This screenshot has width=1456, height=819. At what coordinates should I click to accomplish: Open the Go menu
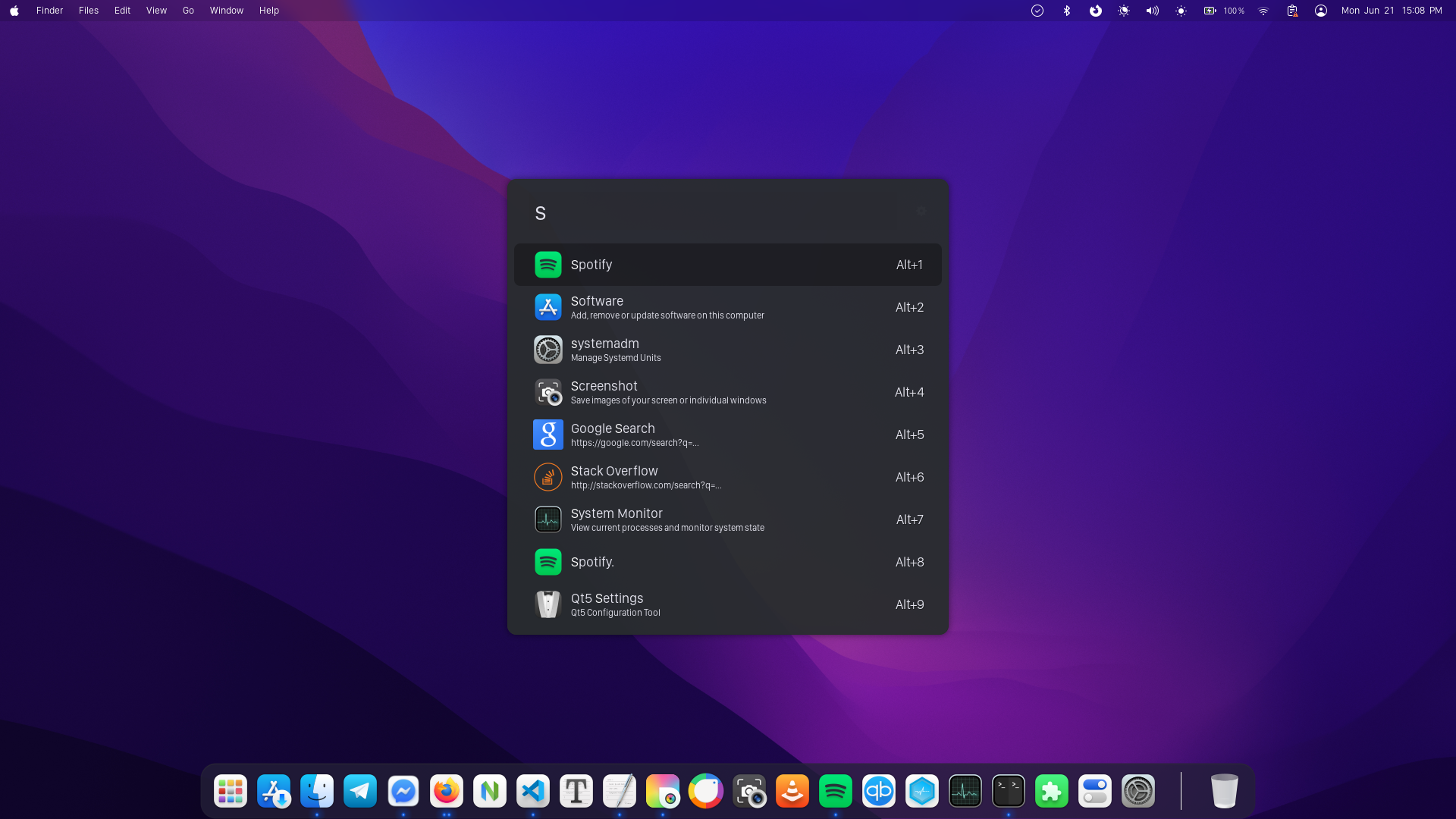click(x=188, y=11)
